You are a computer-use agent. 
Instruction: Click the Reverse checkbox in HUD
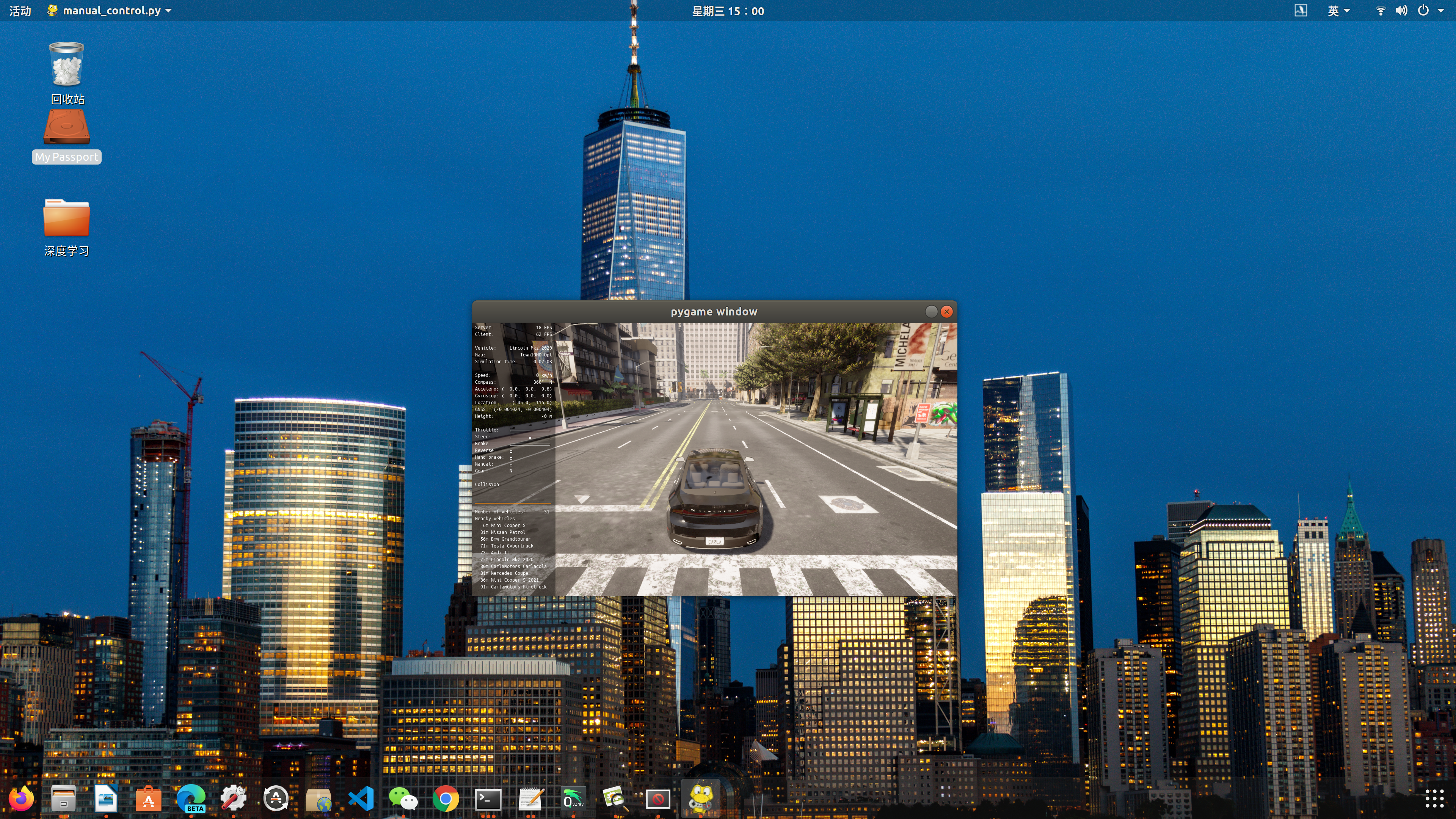point(511,451)
